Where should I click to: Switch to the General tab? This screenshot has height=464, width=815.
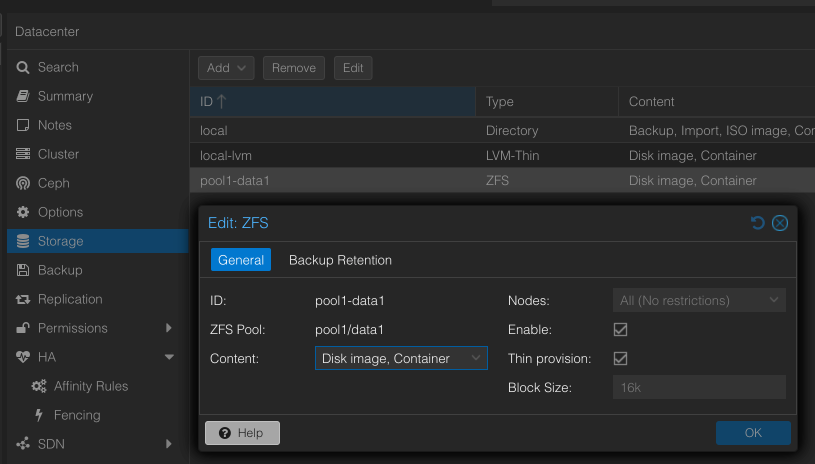[241, 260]
